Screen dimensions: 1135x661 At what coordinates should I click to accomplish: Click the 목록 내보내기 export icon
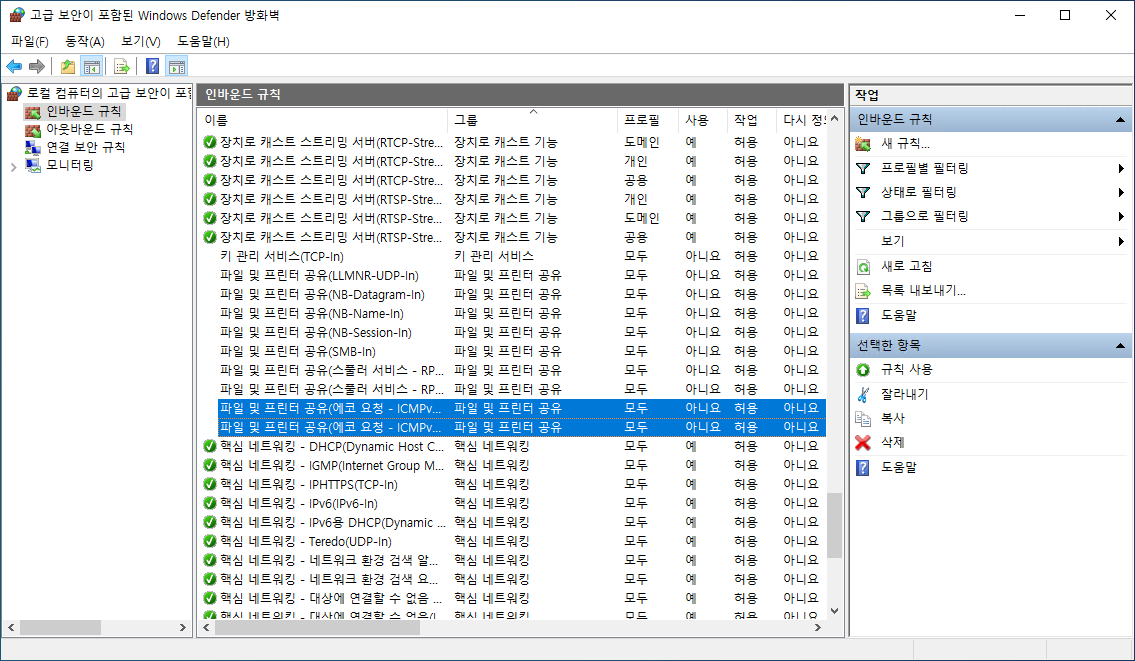tap(863, 290)
